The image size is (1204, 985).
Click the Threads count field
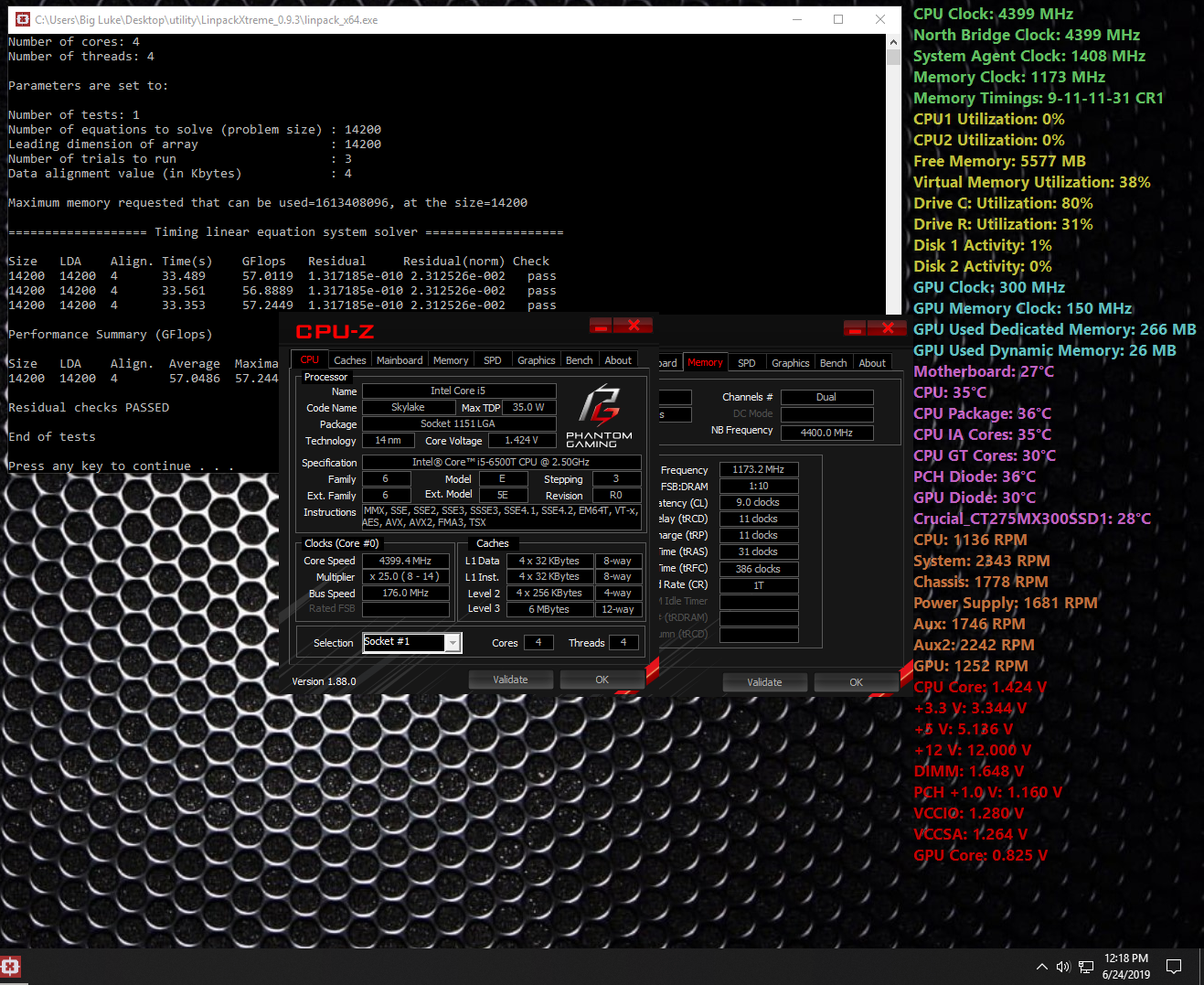623,642
